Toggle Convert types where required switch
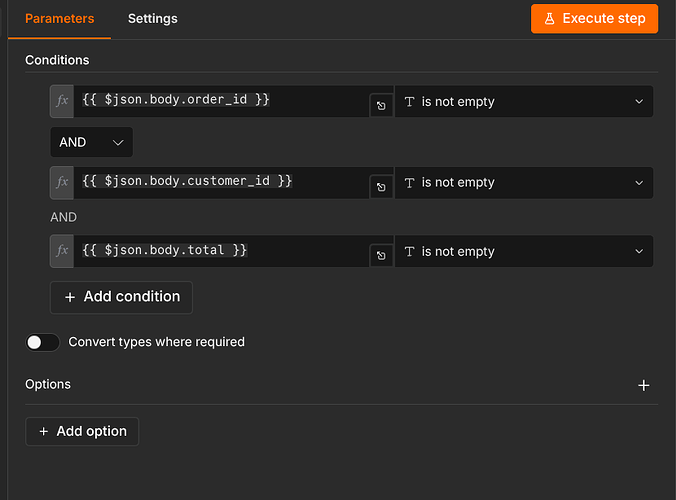The image size is (676, 500). click(x=42, y=342)
